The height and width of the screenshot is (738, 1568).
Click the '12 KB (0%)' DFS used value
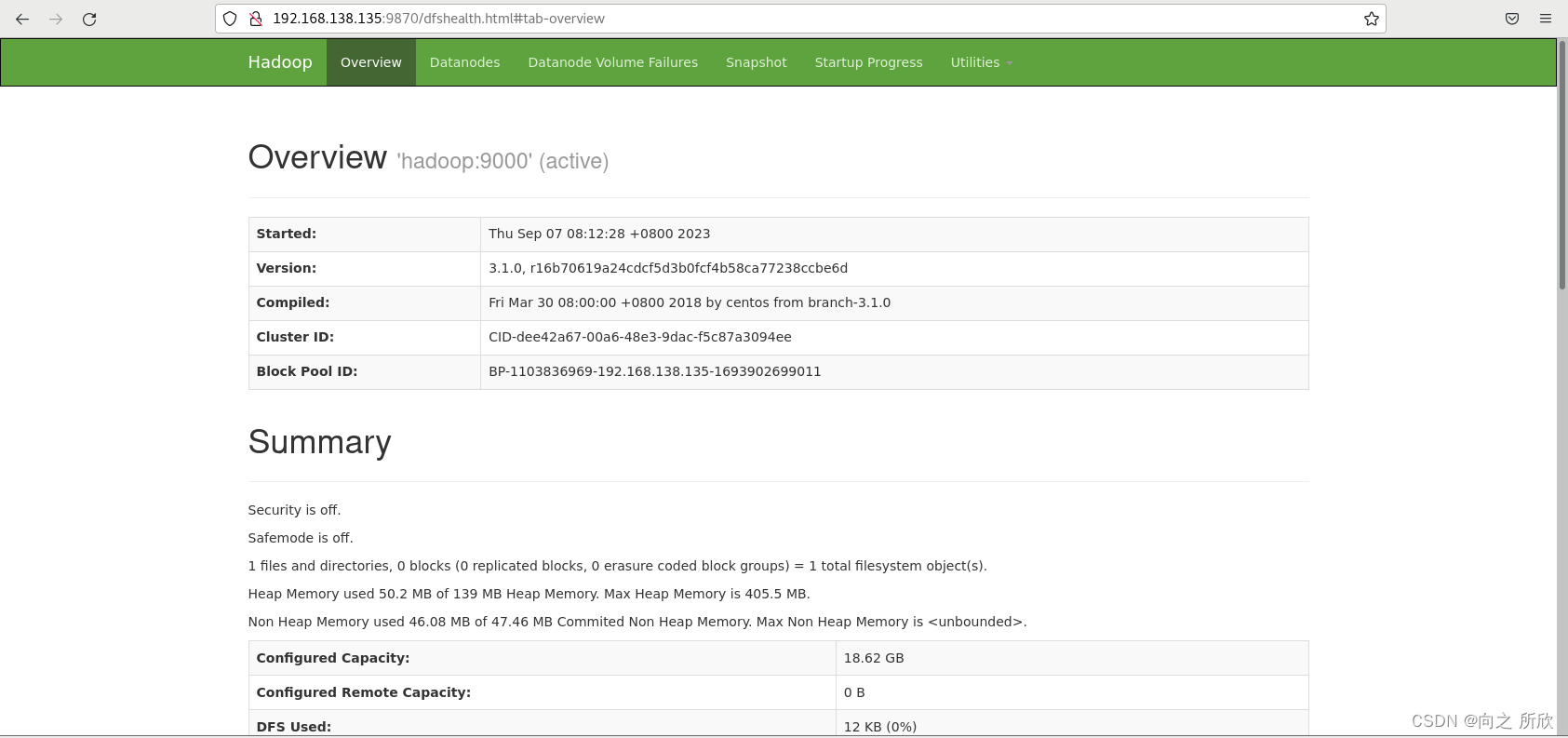click(x=880, y=727)
